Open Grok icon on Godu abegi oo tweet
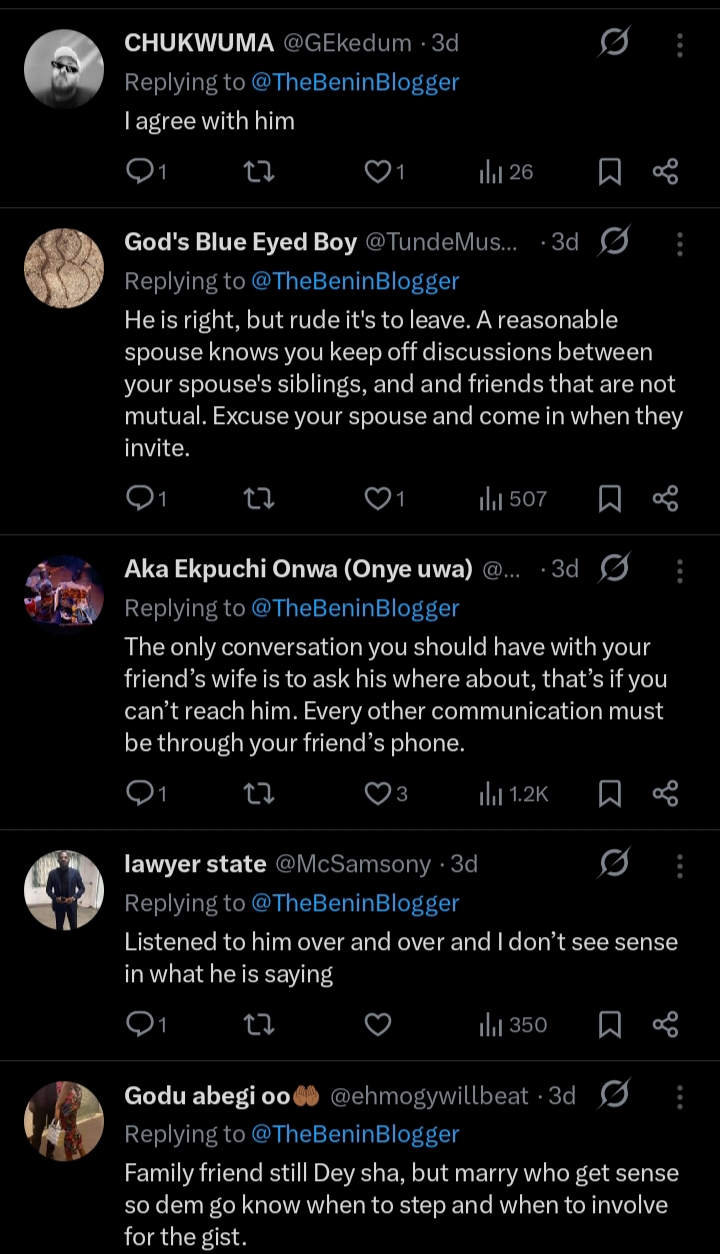Screen dimensions: 720x1254 615,1095
